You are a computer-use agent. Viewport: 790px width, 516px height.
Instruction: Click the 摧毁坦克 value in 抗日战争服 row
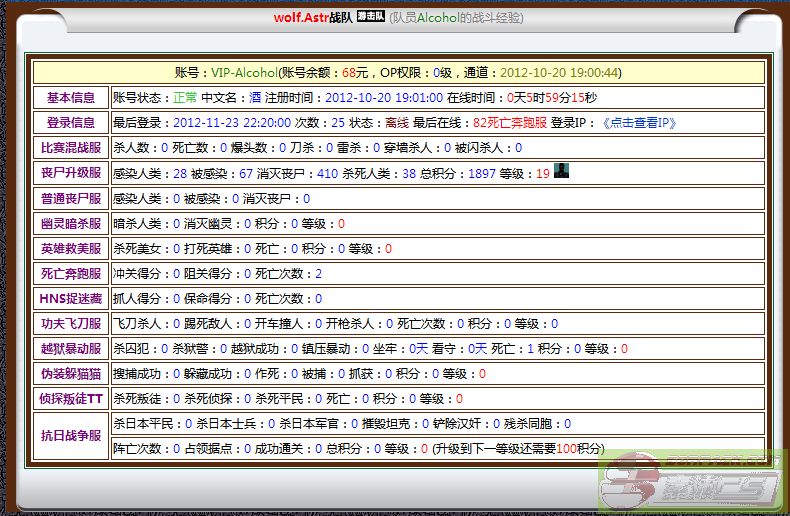tap(425, 424)
